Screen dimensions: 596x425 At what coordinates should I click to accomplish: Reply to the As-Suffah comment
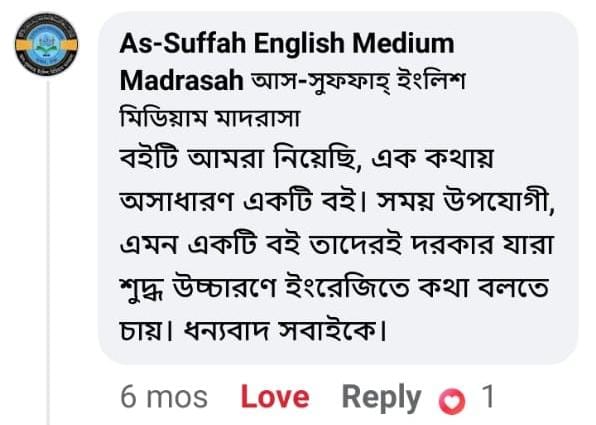[381, 398]
